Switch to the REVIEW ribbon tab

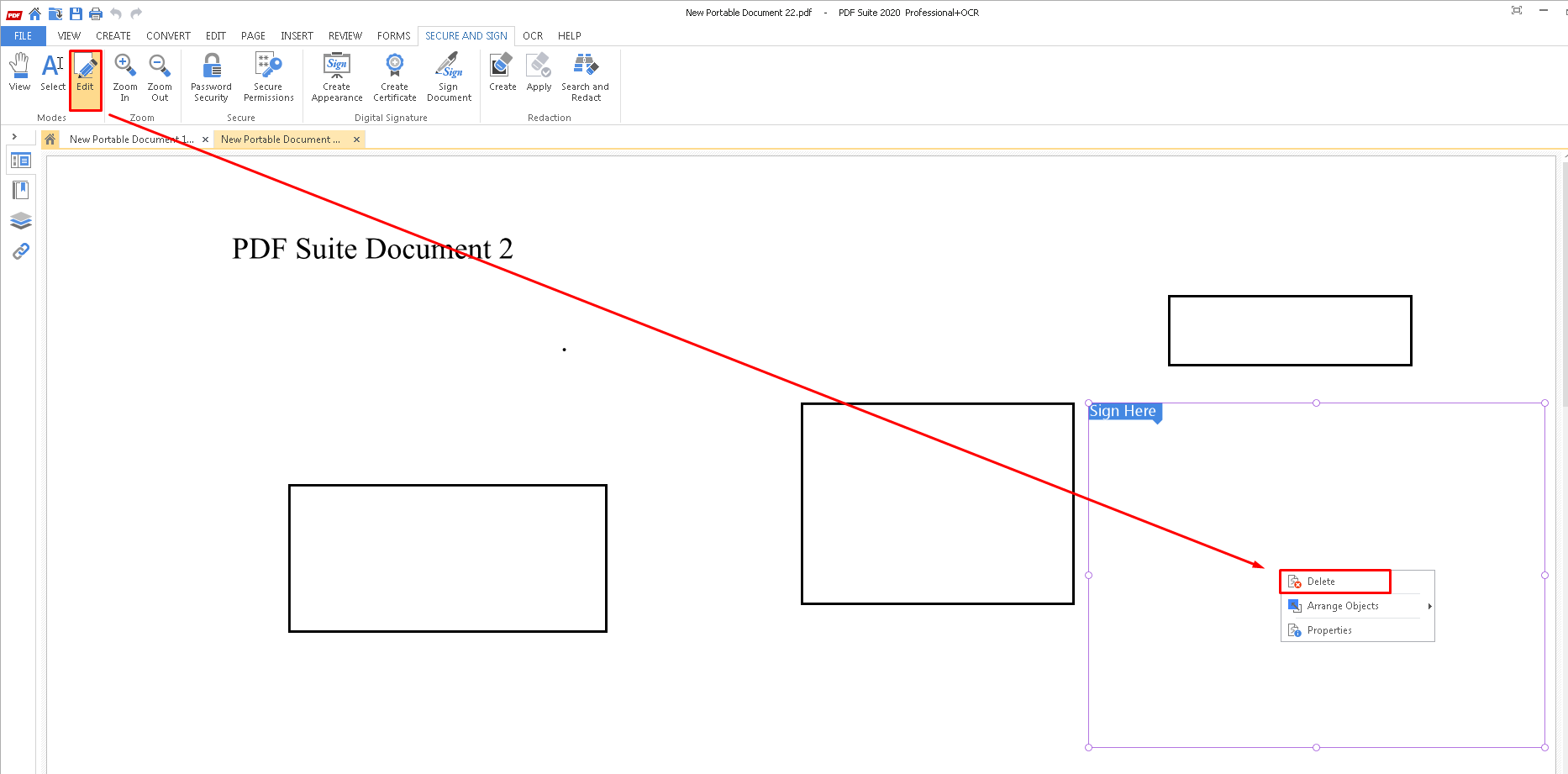point(345,36)
